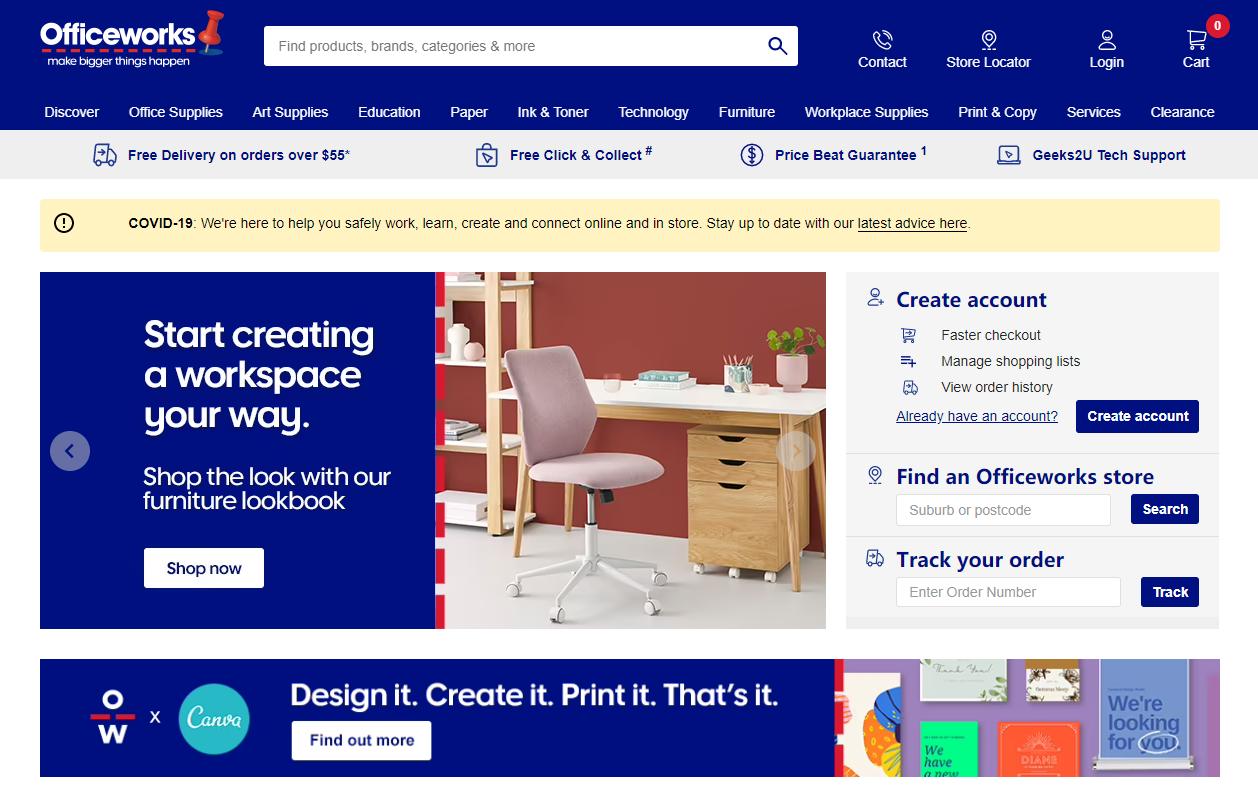The image size is (1258, 802).
Task: Click the Officeworks logo
Action: pyautogui.click(x=131, y=40)
